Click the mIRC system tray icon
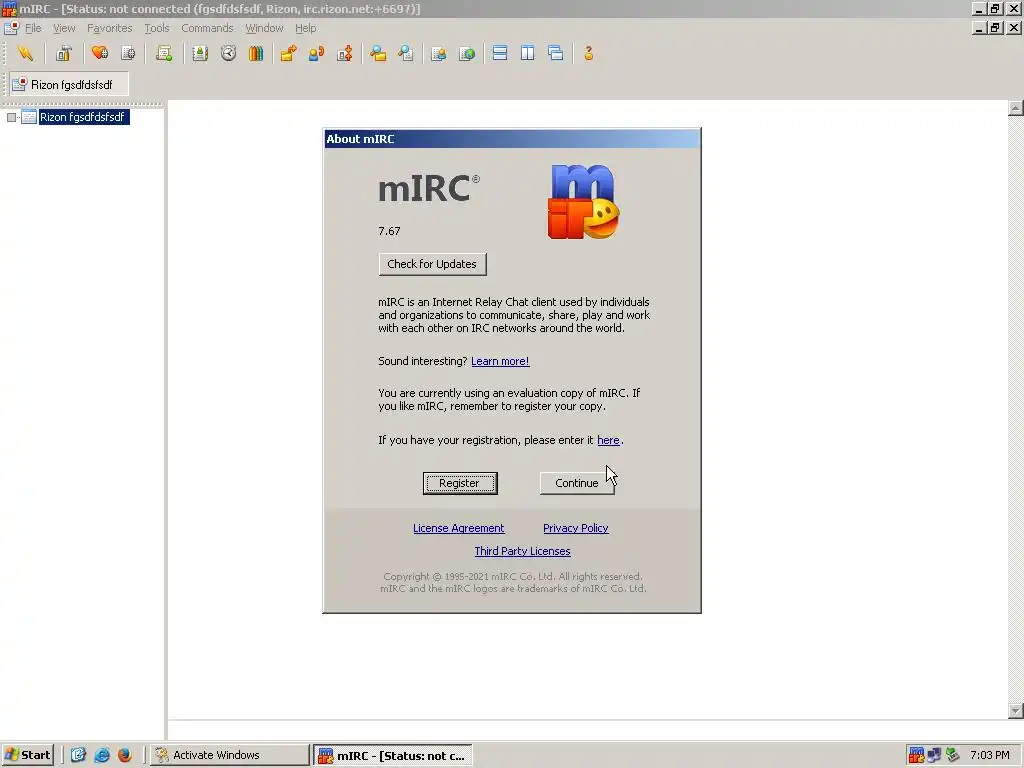 [x=916, y=755]
